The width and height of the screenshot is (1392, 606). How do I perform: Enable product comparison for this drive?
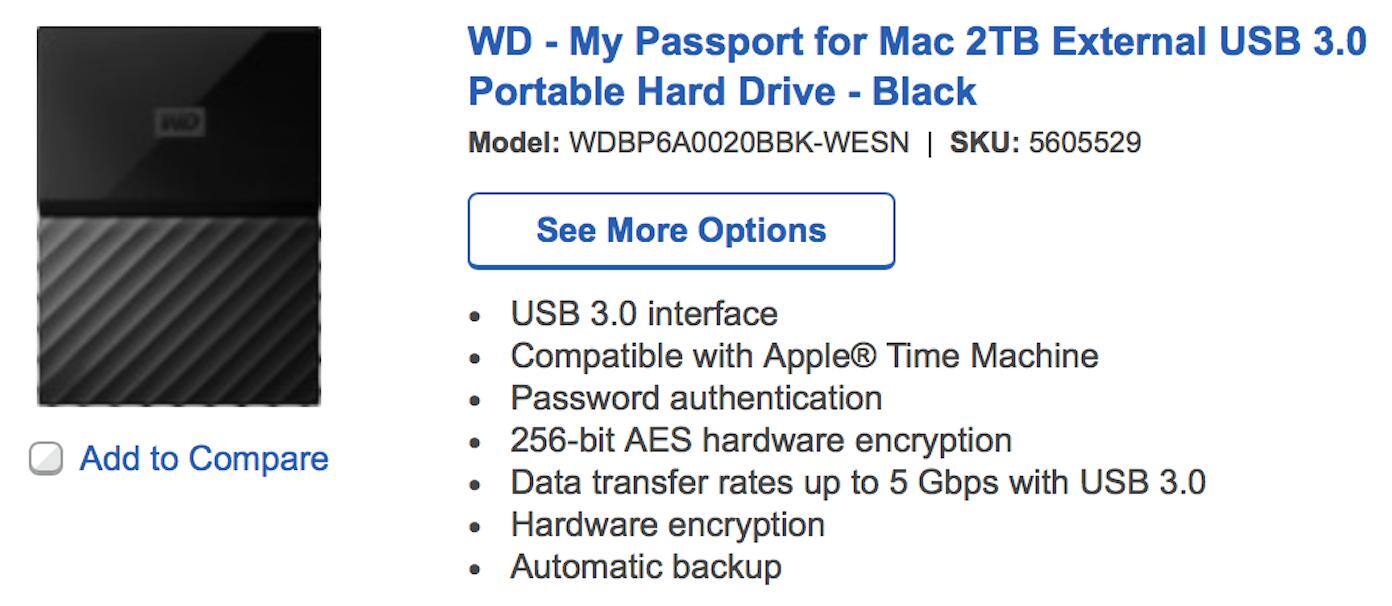coord(46,458)
